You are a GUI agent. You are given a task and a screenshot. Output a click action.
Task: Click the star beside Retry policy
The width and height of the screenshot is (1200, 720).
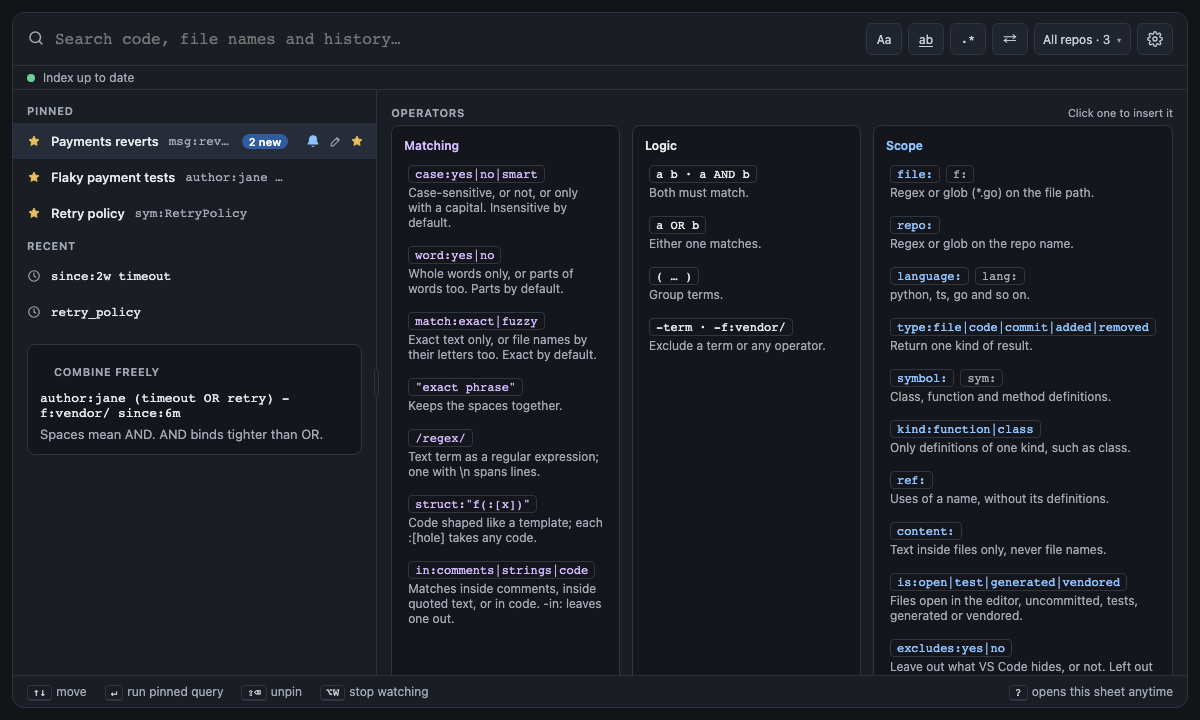[34, 214]
